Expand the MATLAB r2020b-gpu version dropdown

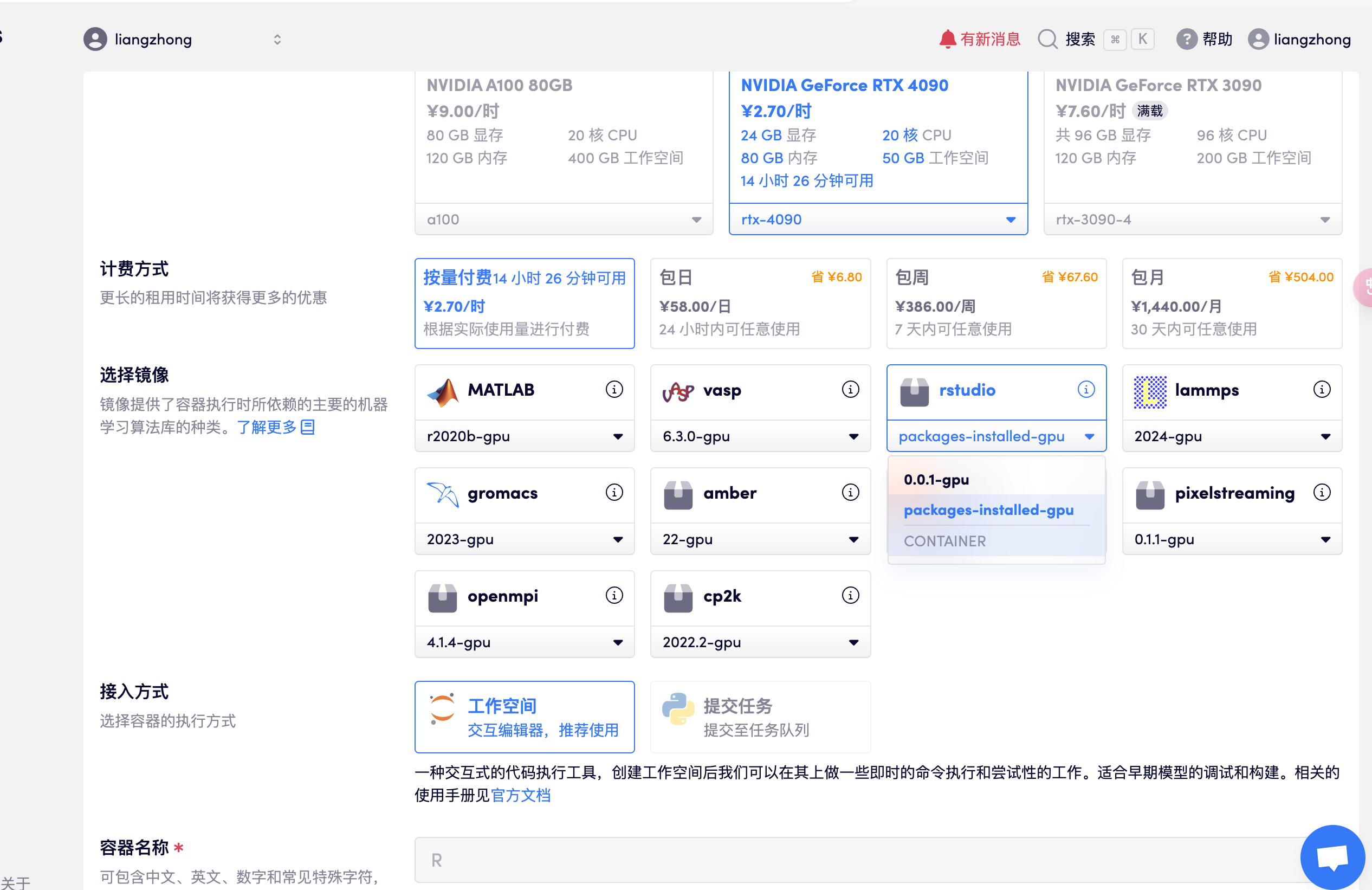point(524,437)
